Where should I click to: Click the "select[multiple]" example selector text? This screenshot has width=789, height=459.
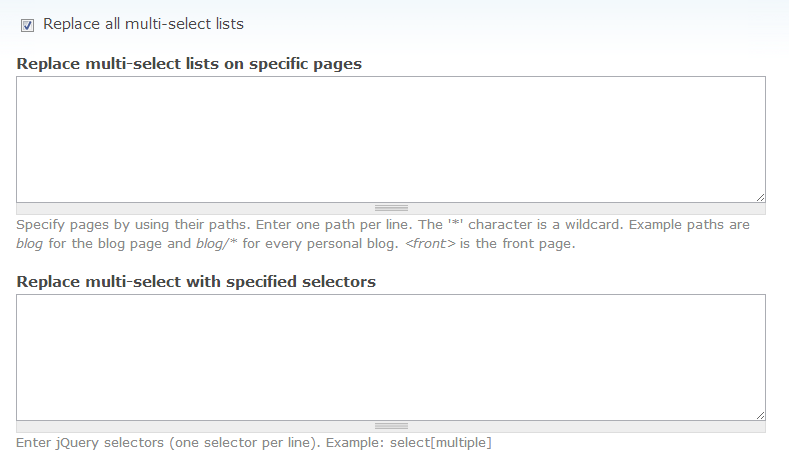pyautogui.click(x=441, y=443)
